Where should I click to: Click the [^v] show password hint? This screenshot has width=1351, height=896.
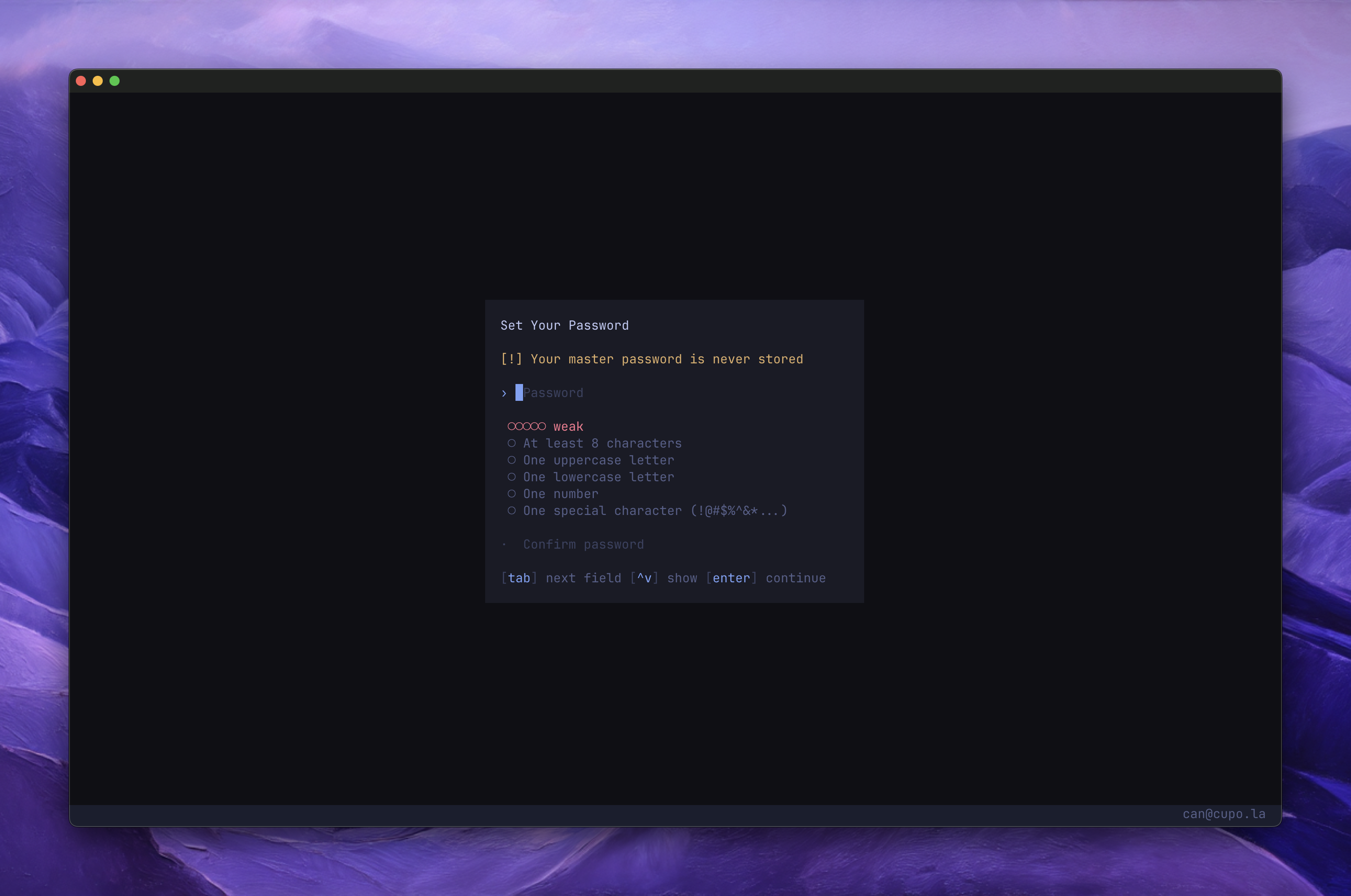click(x=664, y=578)
